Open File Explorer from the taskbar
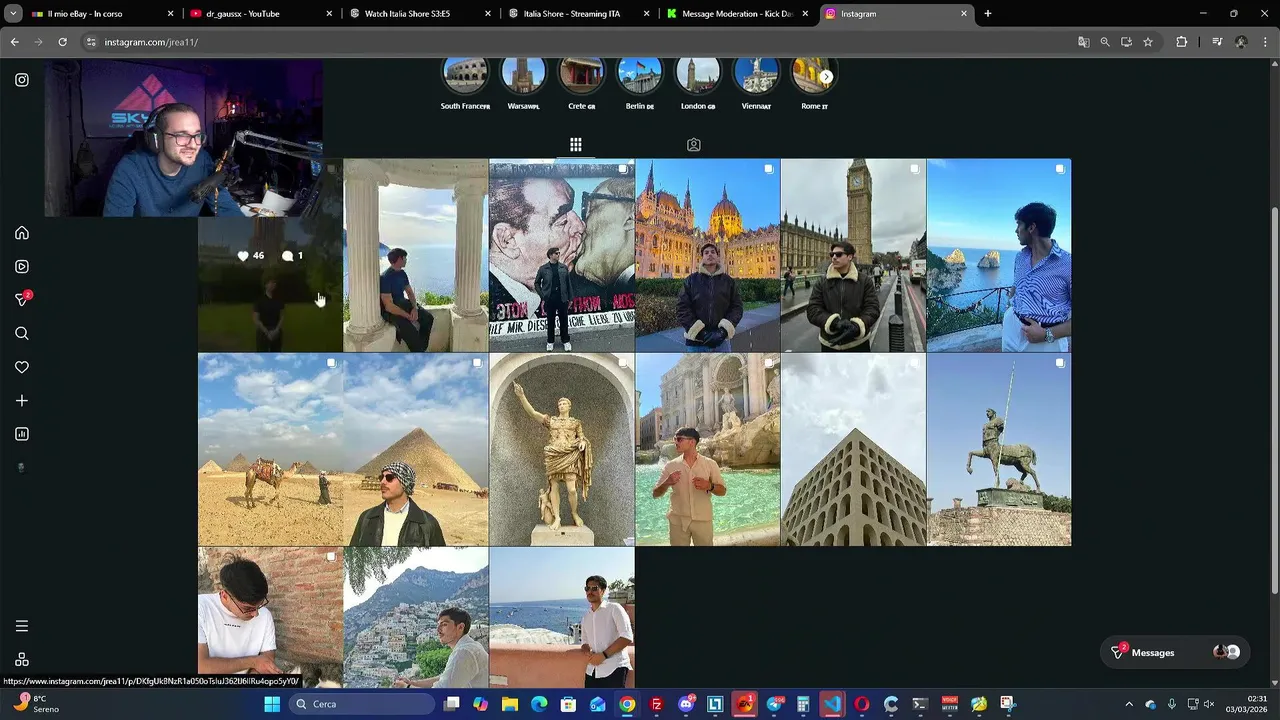 (510, 704)
